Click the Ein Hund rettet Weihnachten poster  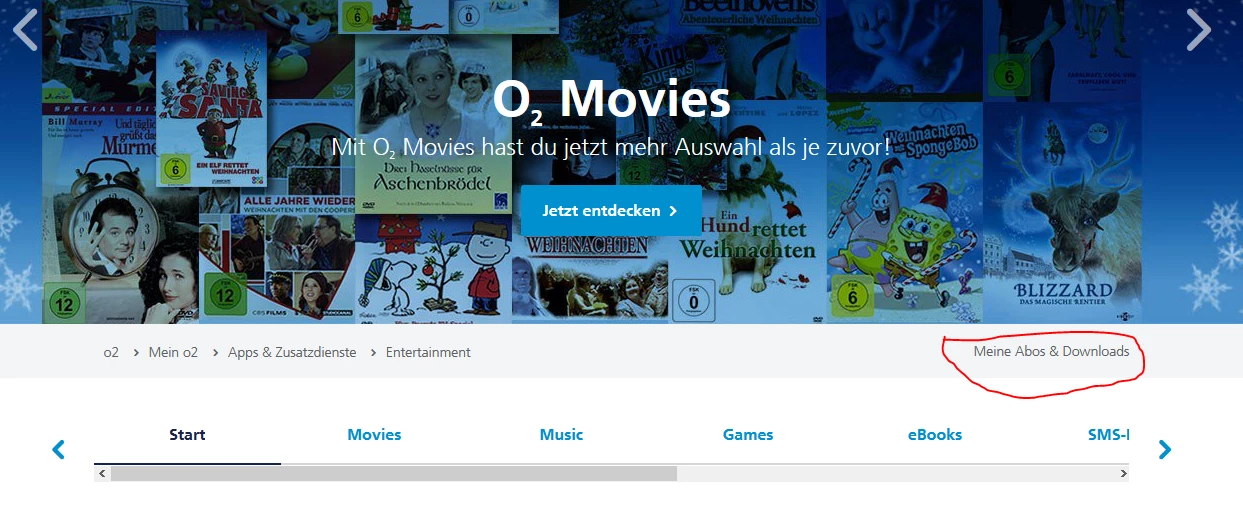[749, 237]
